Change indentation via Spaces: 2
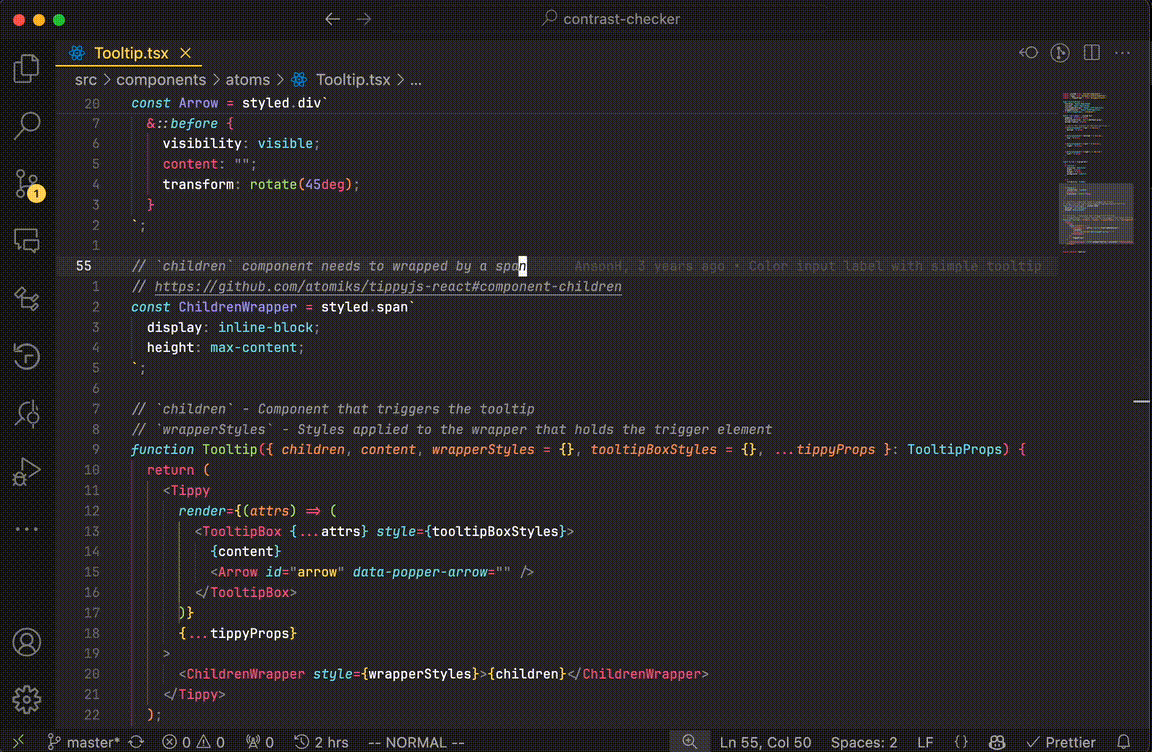Viewport: 1152px width, 752px height. pos(864,742)
